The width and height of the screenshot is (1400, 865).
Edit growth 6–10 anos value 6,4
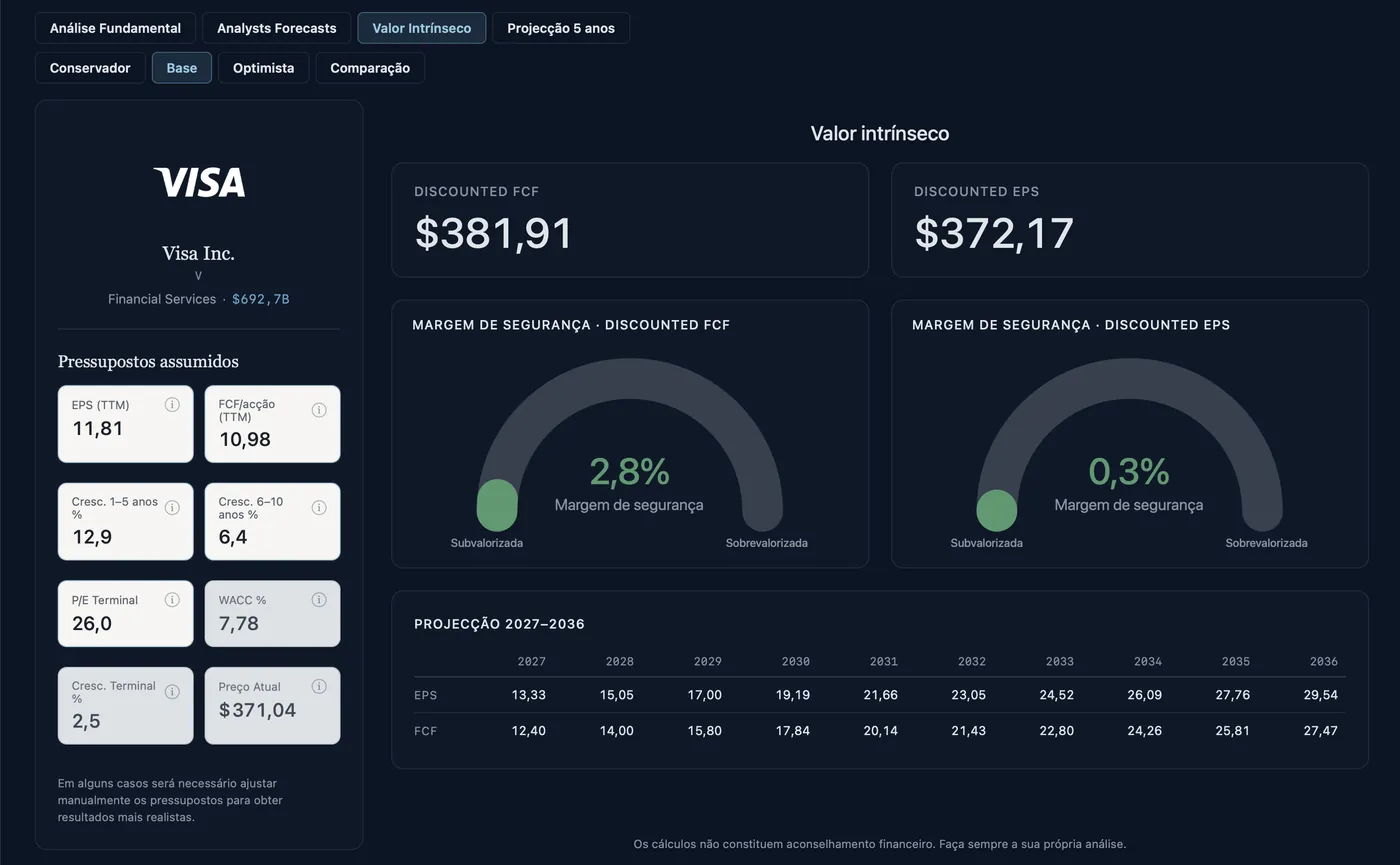click(x=233, y=537)
